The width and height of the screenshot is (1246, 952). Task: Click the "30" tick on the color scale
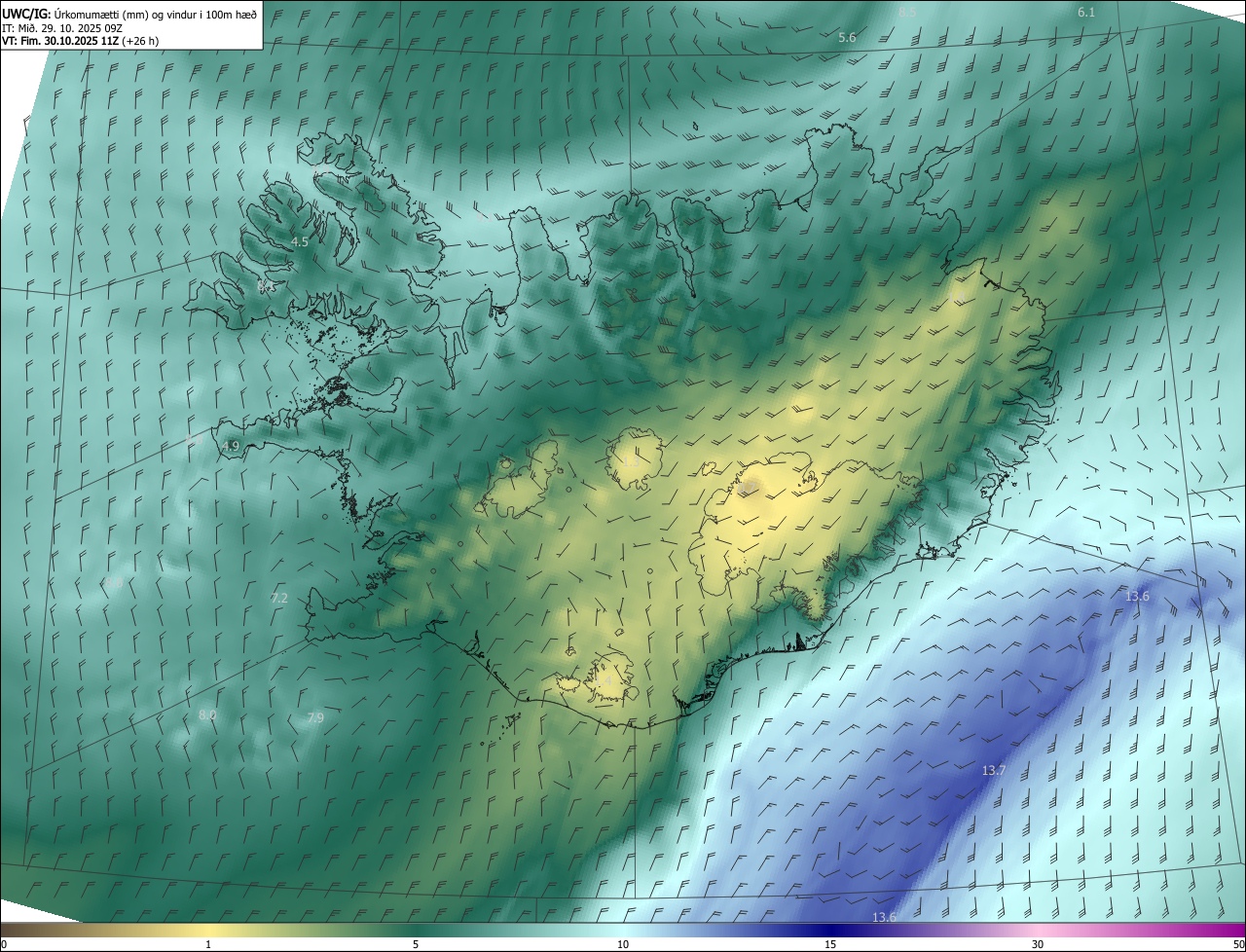click(1038, 944)
